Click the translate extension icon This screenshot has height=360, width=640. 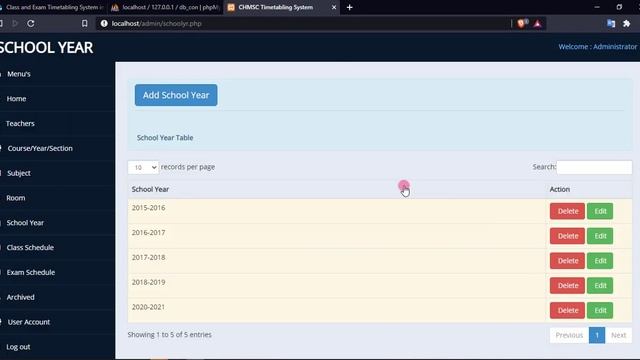point(611,24)
